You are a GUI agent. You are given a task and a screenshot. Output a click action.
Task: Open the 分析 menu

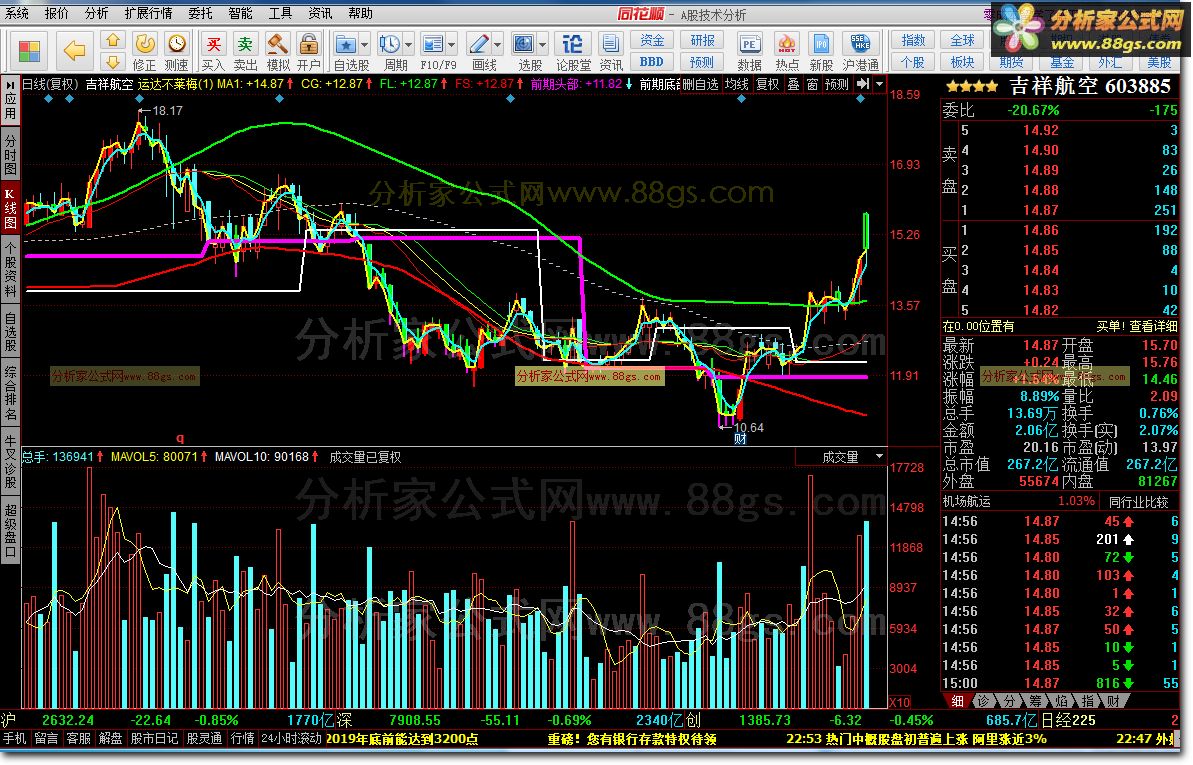pos(97,13)
